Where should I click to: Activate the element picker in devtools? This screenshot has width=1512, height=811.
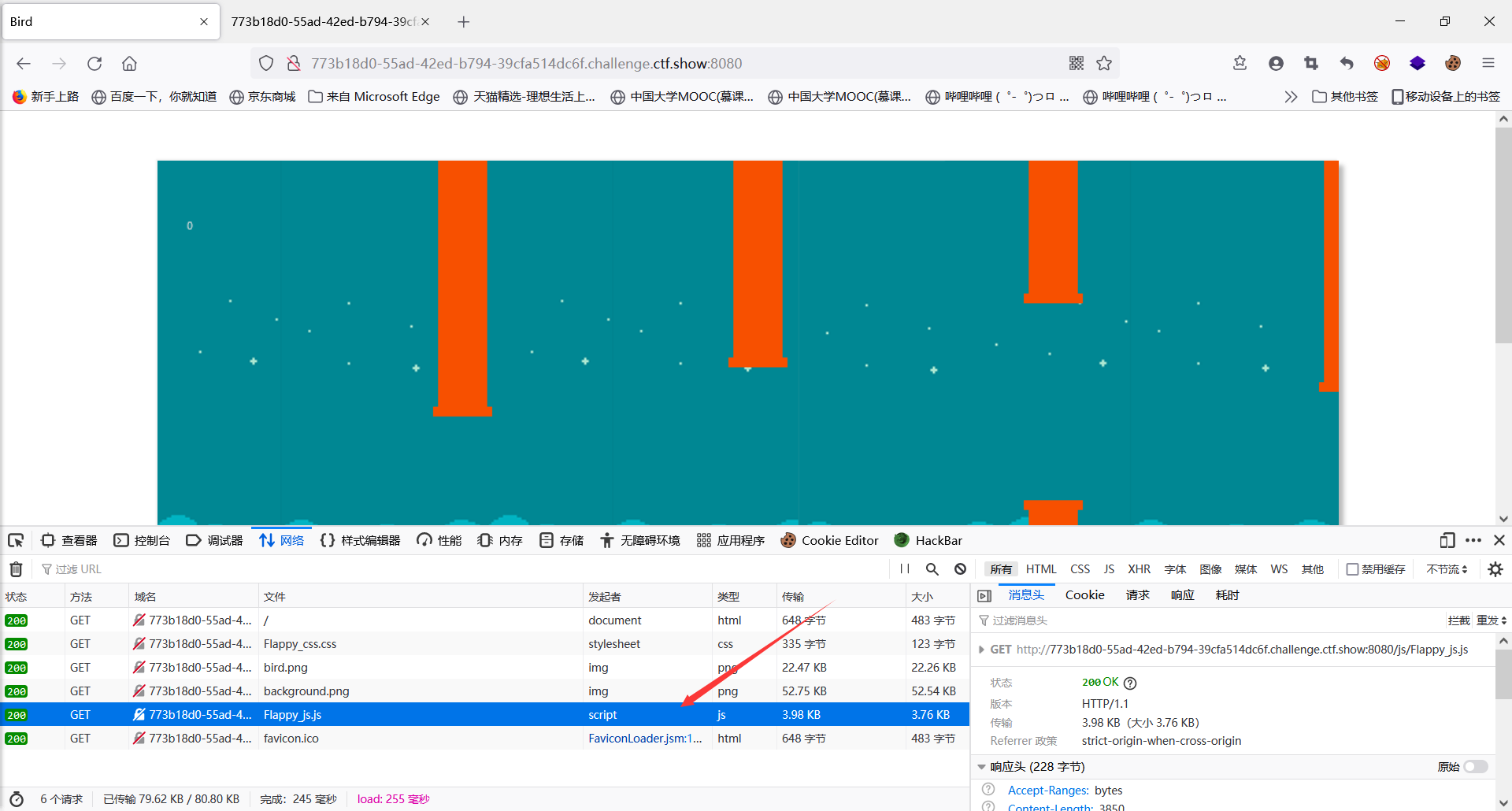click(x=16, y=541)
